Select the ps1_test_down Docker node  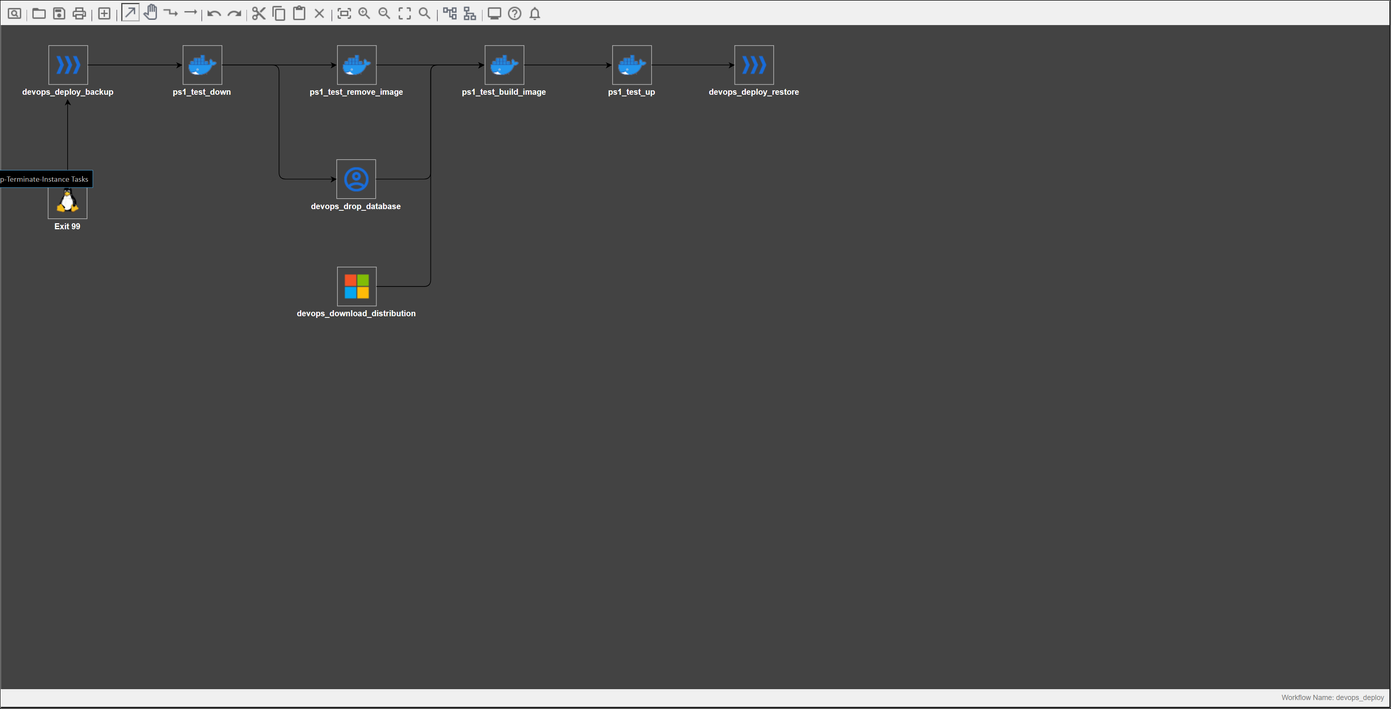(202, 65)
